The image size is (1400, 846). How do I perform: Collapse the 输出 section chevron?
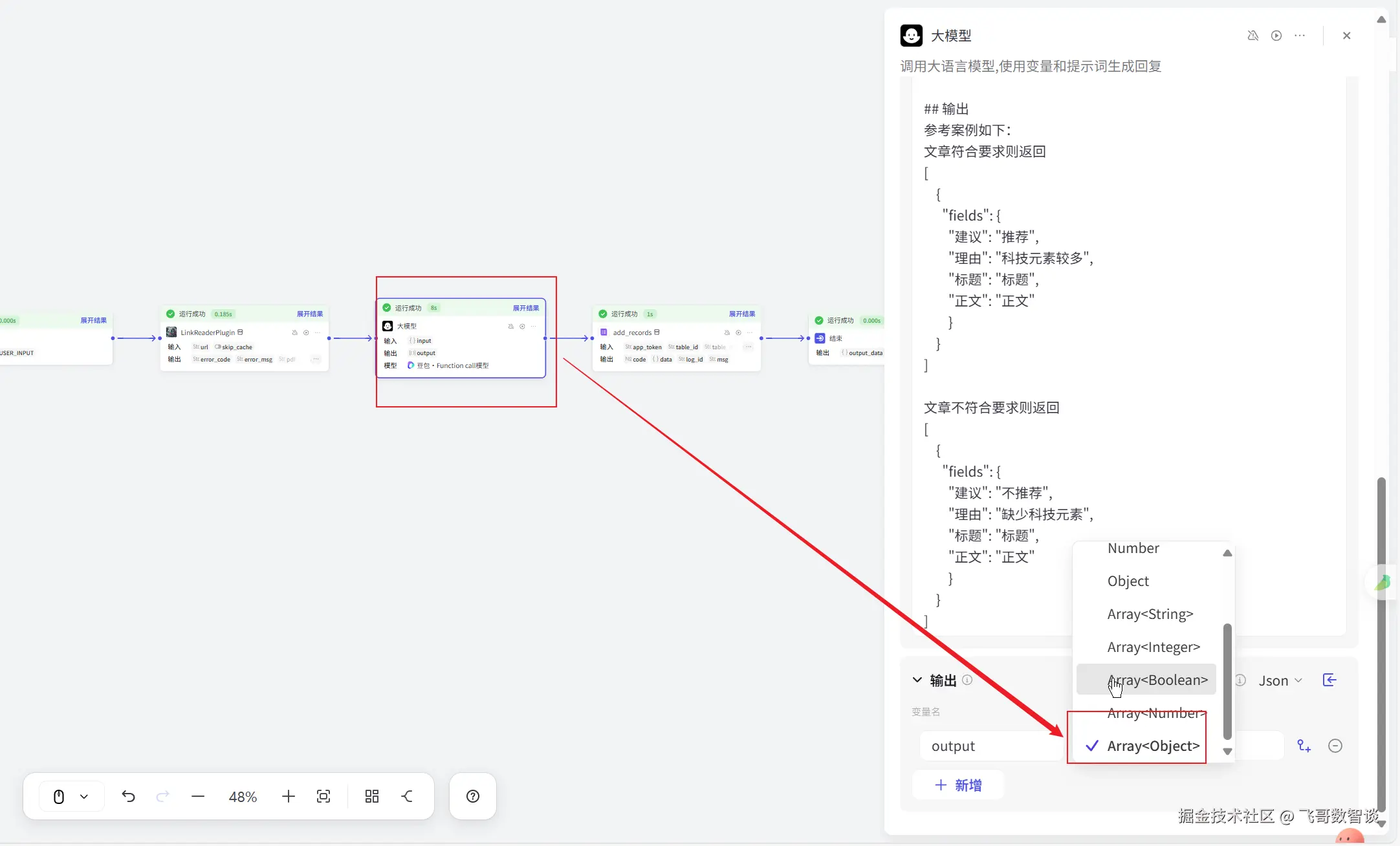pyautogui.click(x=917, y=680)
